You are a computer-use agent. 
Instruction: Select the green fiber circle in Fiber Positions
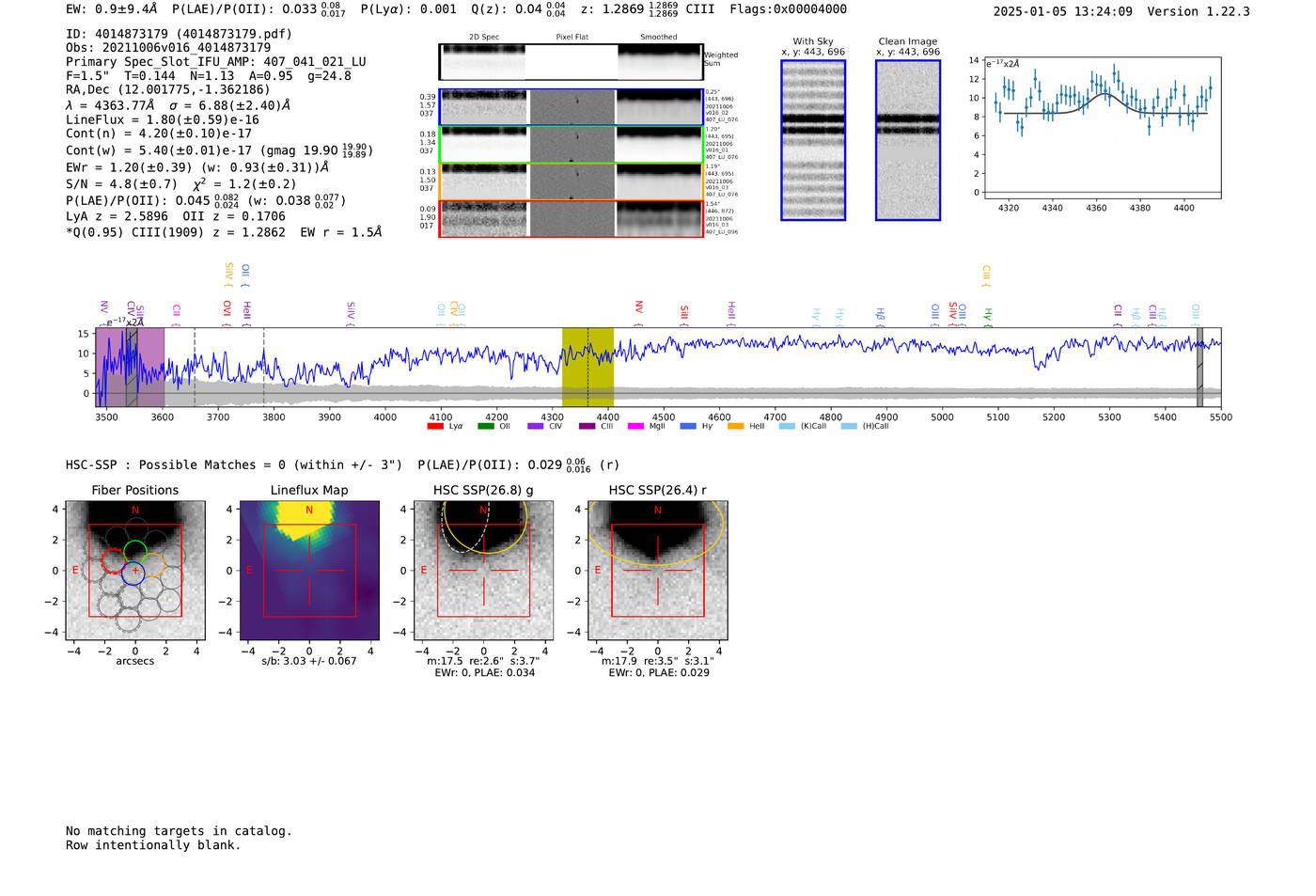click(135, 552)
